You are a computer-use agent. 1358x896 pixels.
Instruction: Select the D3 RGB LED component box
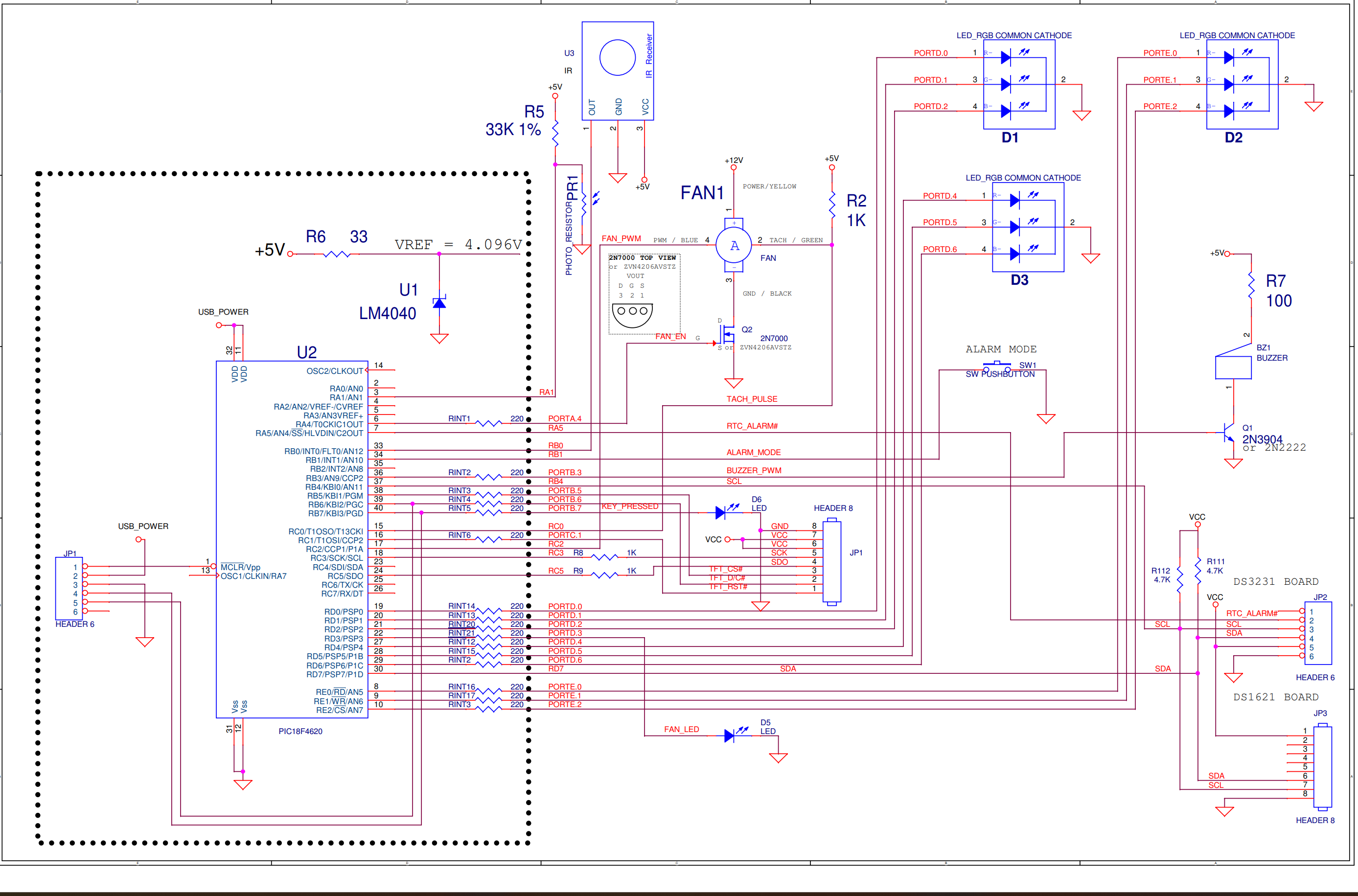1028,228
